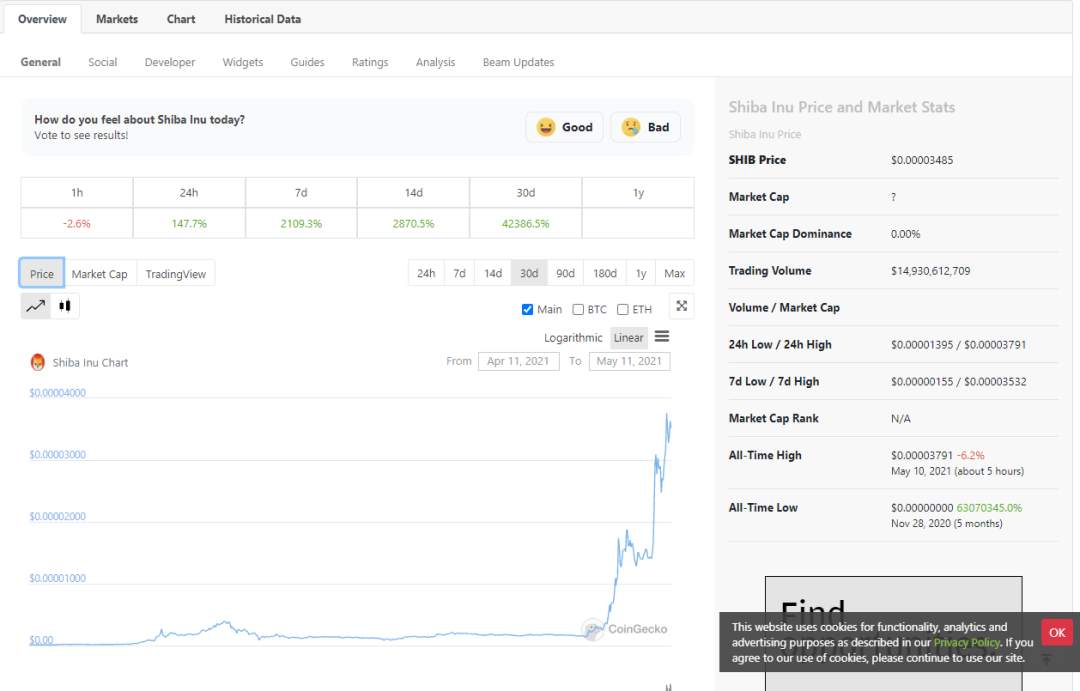The image size is (1080, 691).
Task: Select the Guides sub-tab
Action: click(307, 62)
